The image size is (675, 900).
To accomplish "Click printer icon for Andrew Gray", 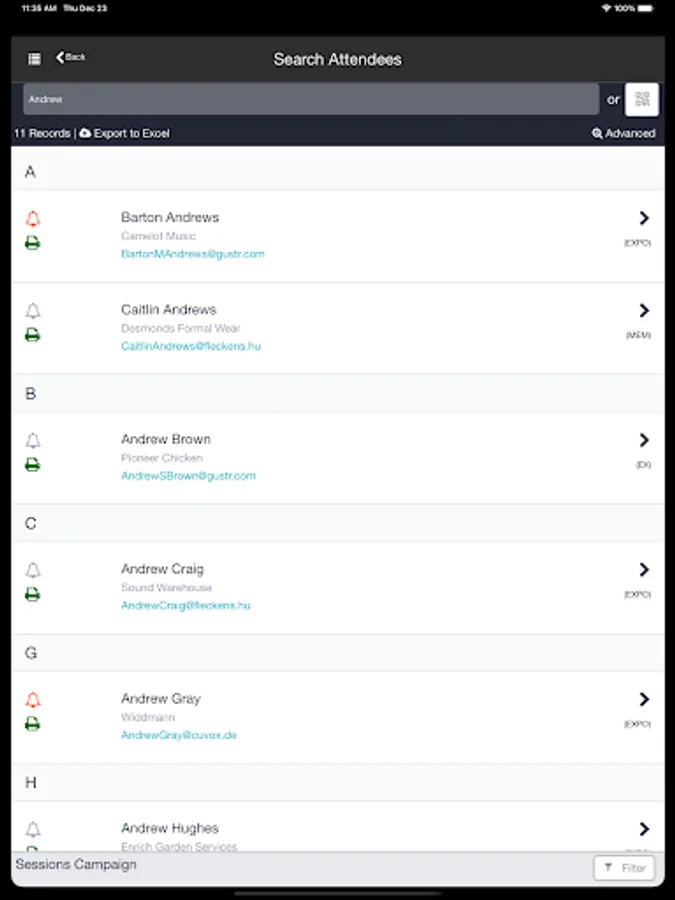I will tap(33, 724).
